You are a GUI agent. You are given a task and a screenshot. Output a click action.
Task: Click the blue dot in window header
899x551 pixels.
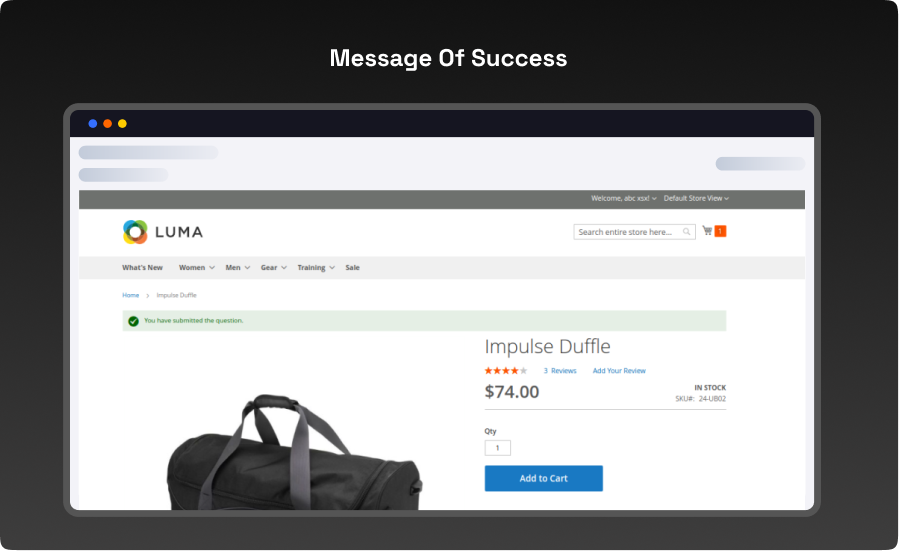coord(92,123)
